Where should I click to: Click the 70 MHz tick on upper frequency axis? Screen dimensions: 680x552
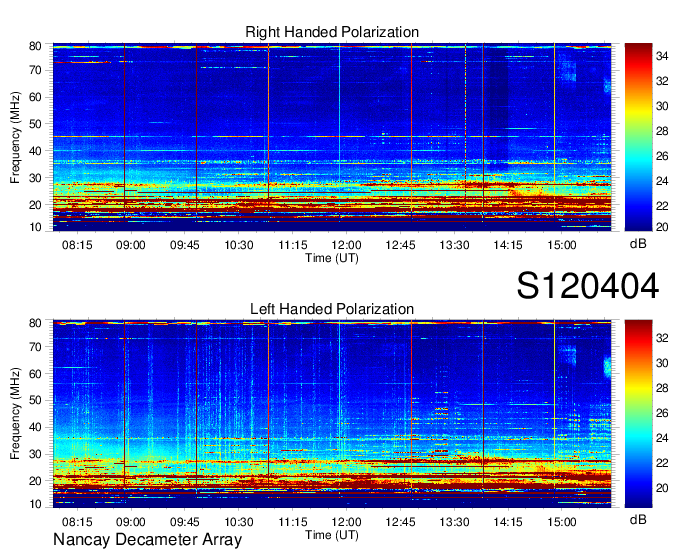point(35,70)
